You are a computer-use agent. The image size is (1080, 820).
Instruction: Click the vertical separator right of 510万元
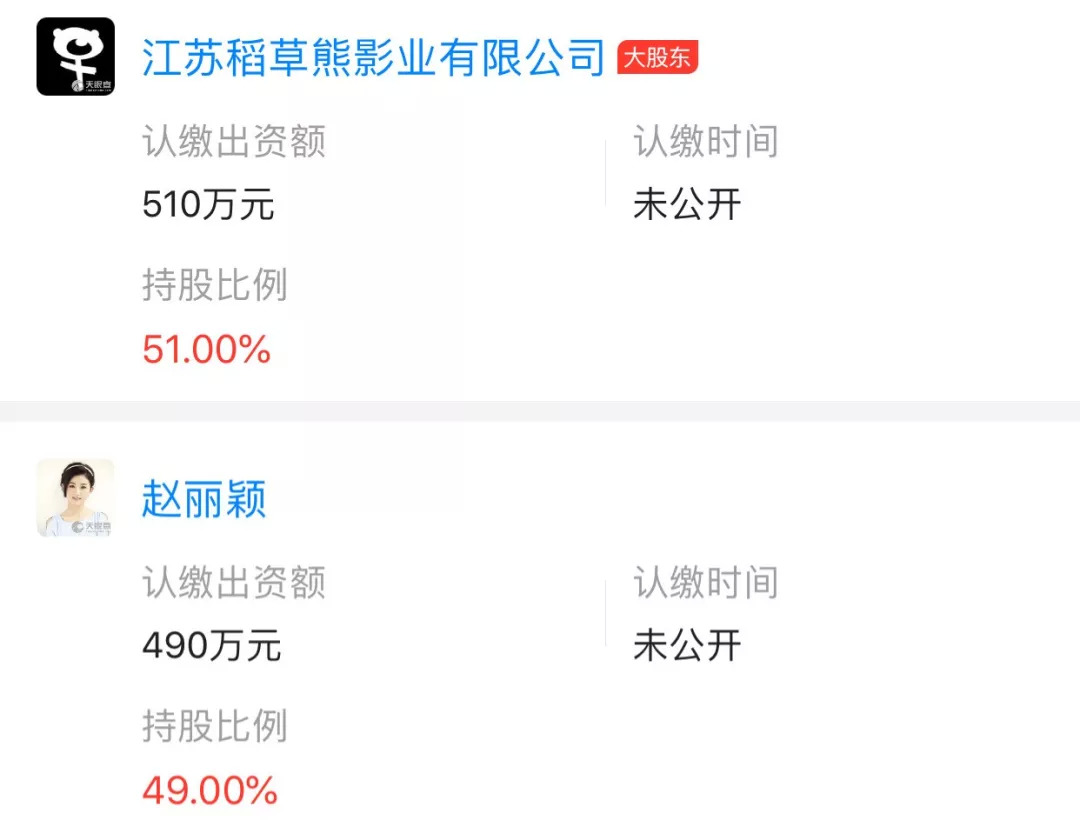click(x=605, y=173)
